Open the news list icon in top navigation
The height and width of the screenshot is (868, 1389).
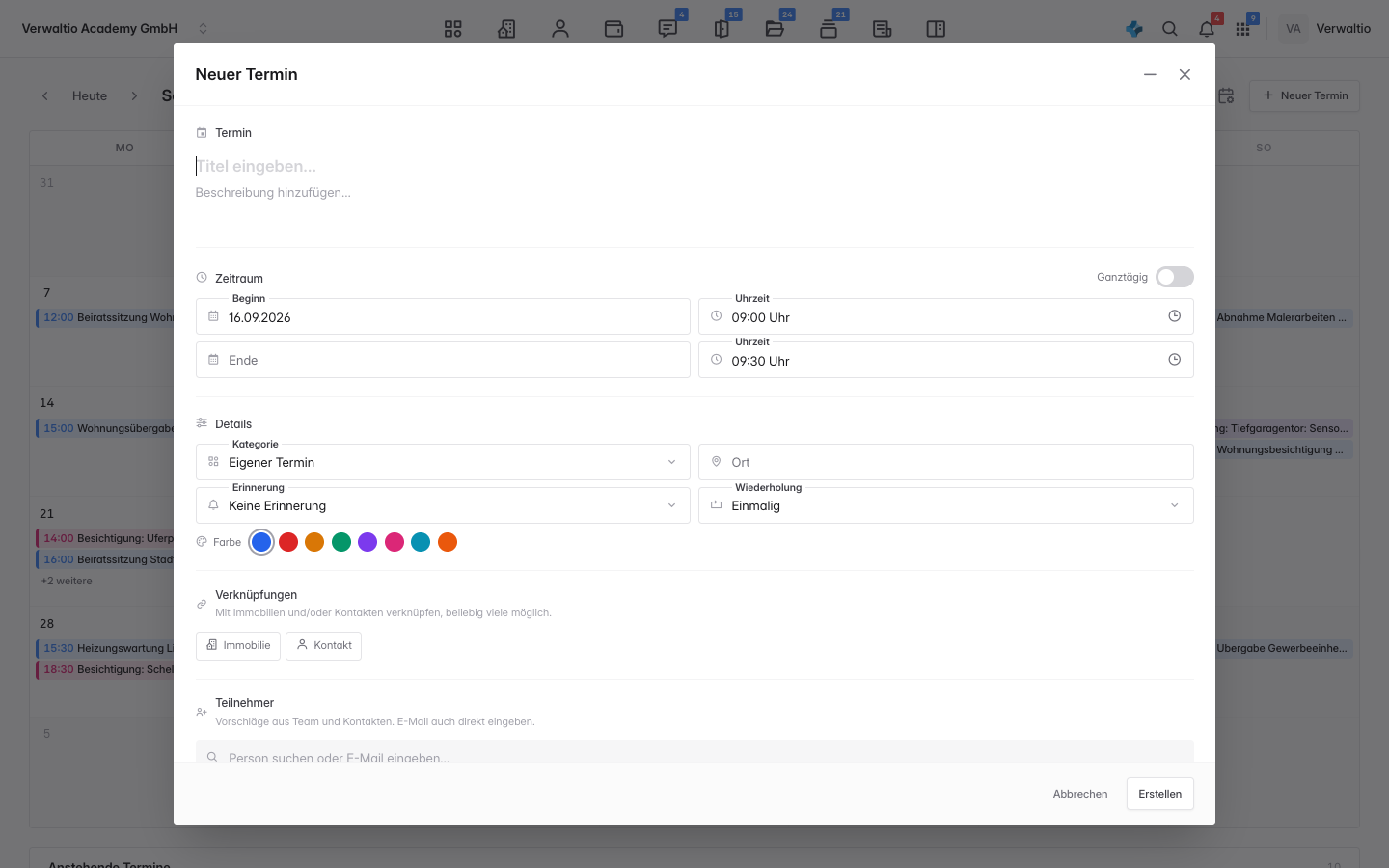coord(882,29)
